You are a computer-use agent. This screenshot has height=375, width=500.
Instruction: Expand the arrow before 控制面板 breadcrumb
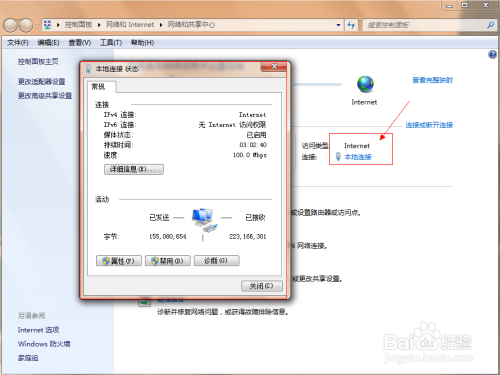58,25
